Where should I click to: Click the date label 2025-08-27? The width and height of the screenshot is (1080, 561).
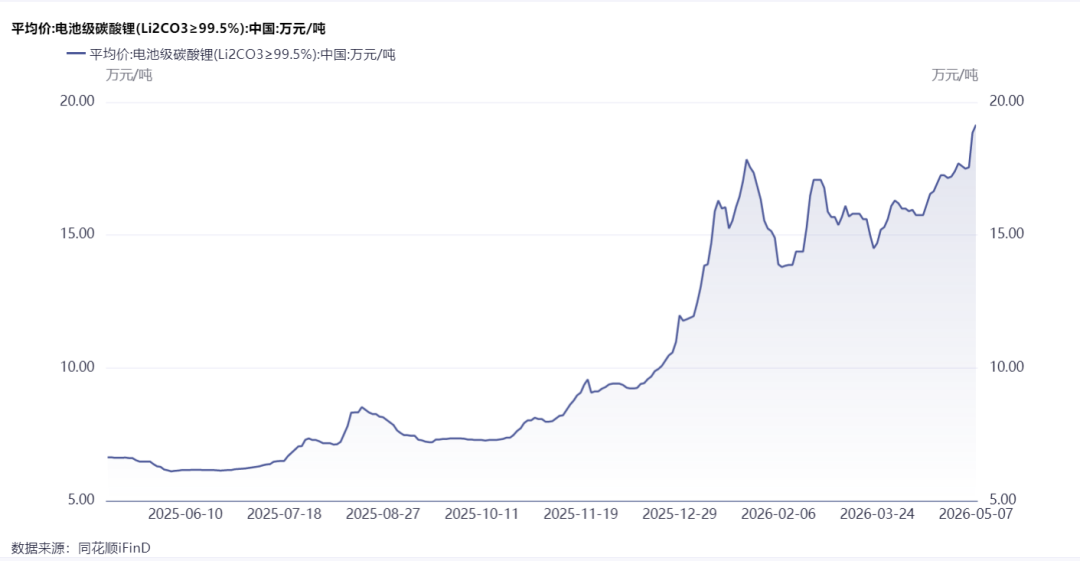[x=383, y=514]
